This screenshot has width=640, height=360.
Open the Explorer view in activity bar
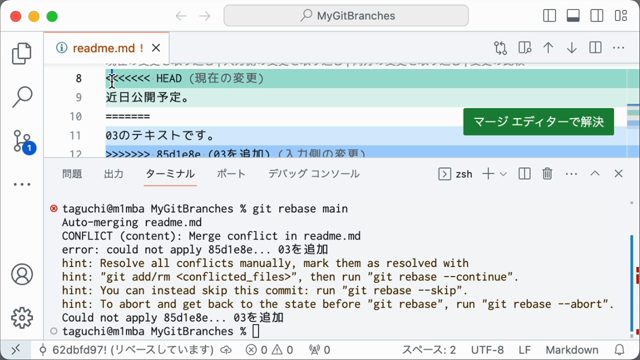(x=22, y=53)
